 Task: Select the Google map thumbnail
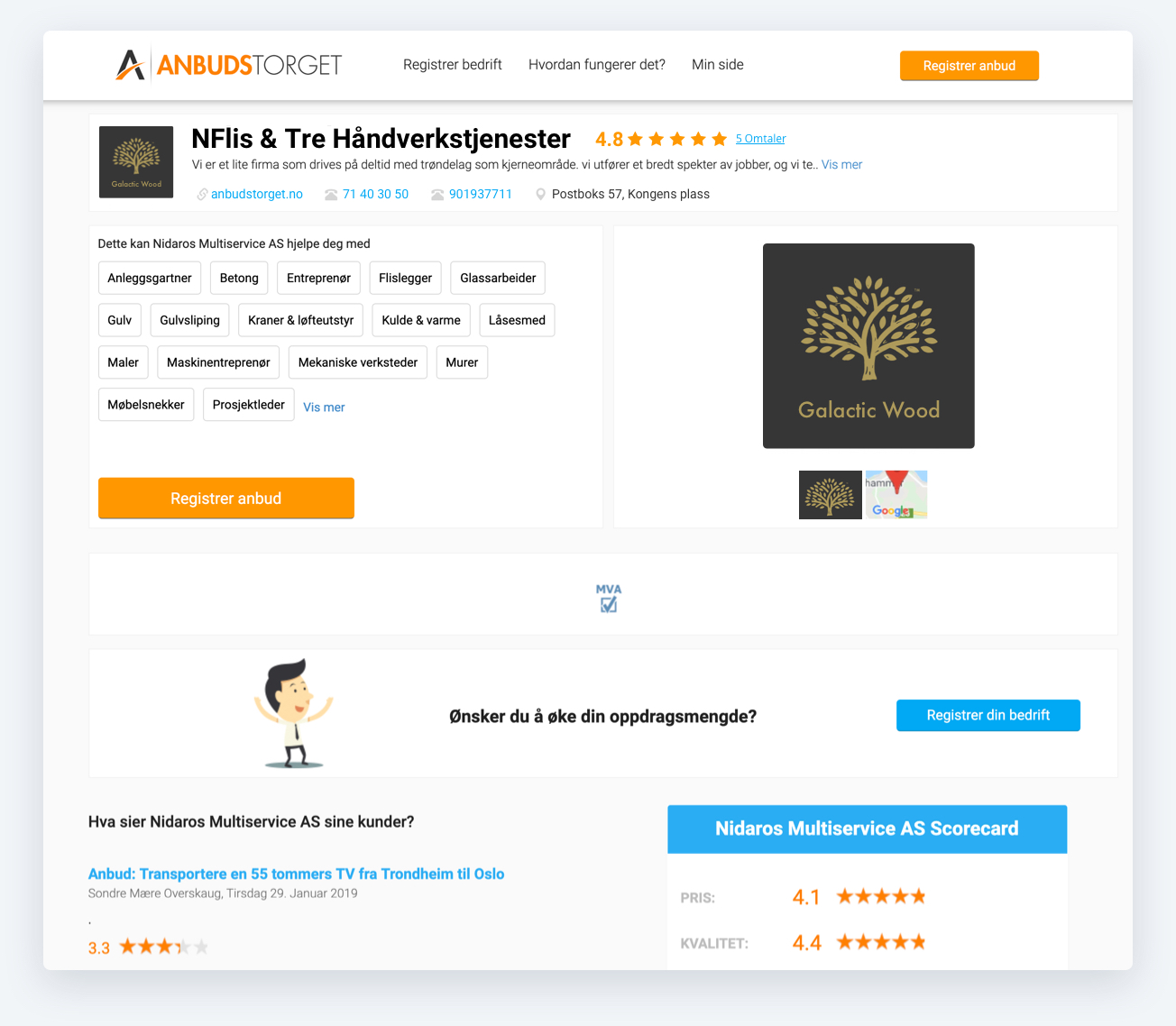pos(896,495)
